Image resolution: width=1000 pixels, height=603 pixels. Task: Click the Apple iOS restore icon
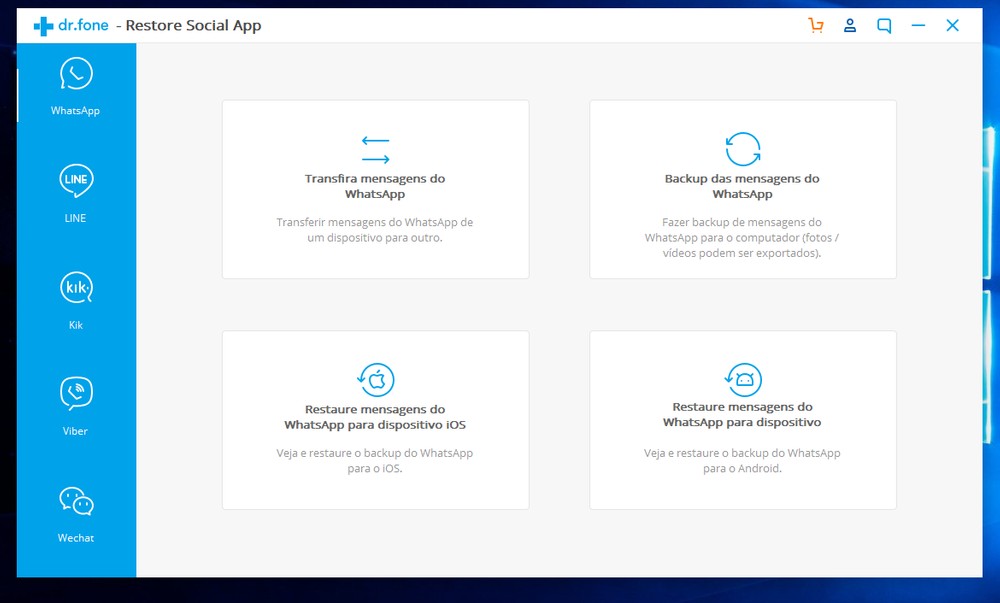tap(376, 380)
